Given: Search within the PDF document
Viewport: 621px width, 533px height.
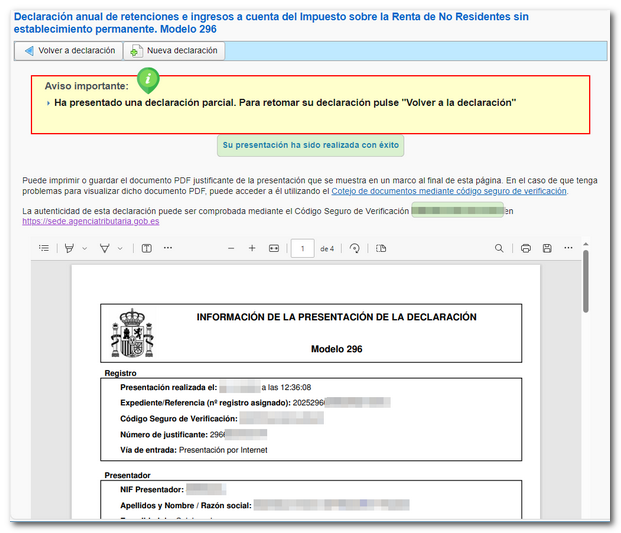Looking at the screenshot, I should click(500, 248).
